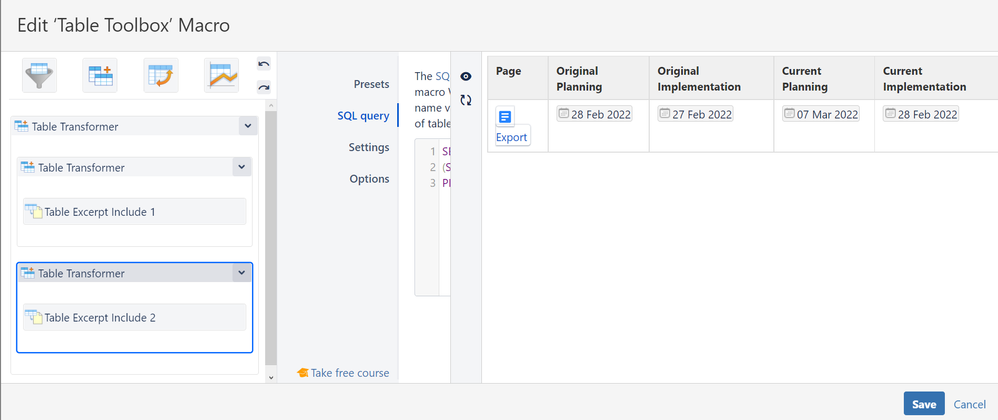Undo the last macro change
Screen dimensions: 998x420
tap(264, 64)
